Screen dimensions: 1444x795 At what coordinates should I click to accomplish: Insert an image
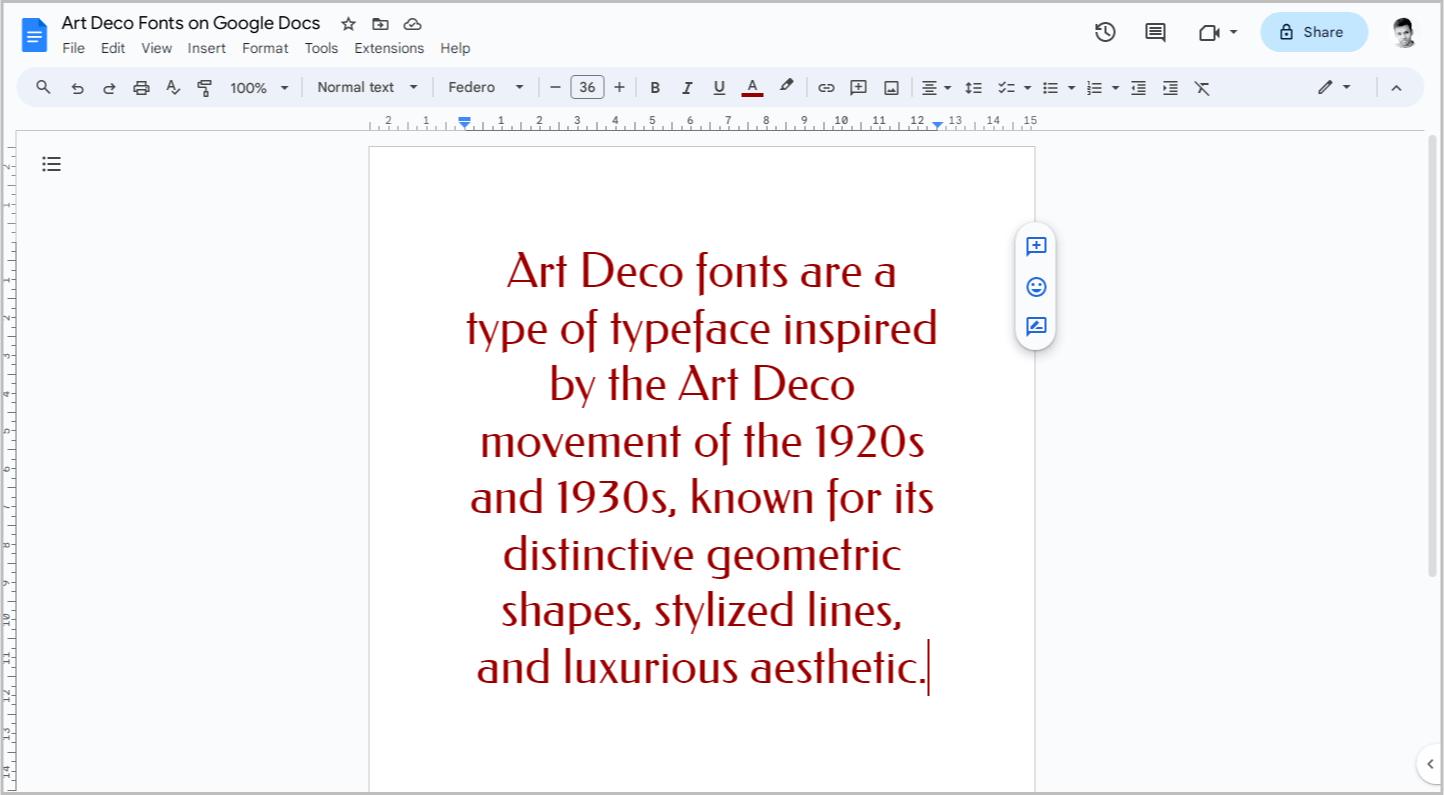click(x=890, y=87)
